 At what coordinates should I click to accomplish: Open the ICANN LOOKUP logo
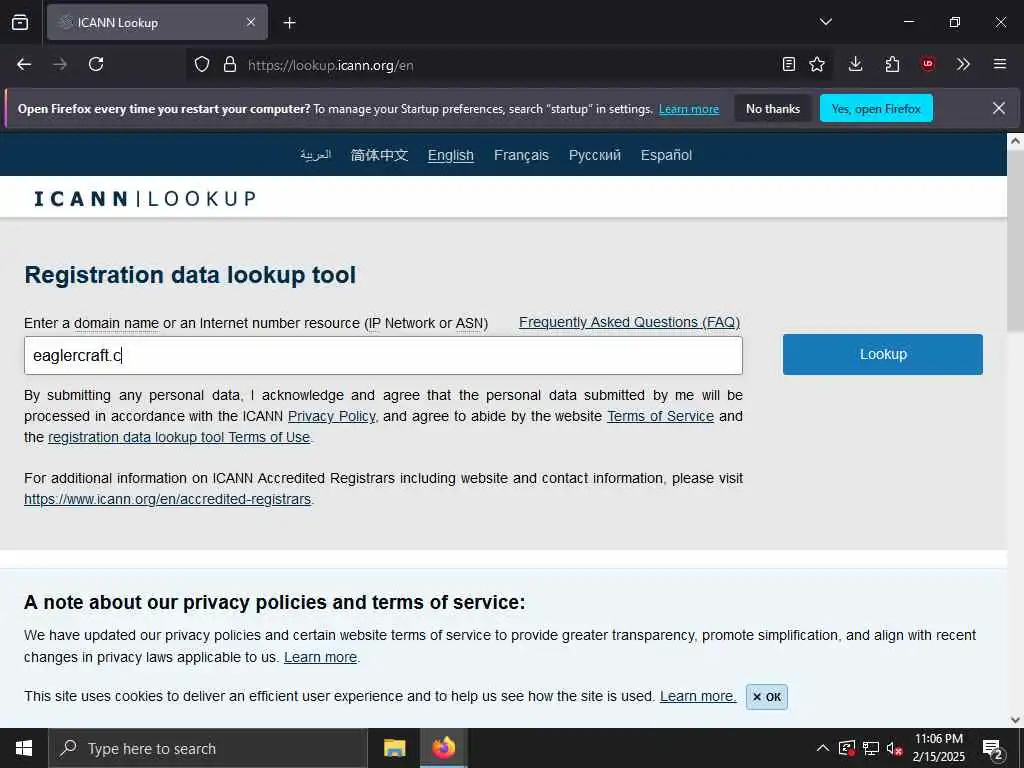145,199
